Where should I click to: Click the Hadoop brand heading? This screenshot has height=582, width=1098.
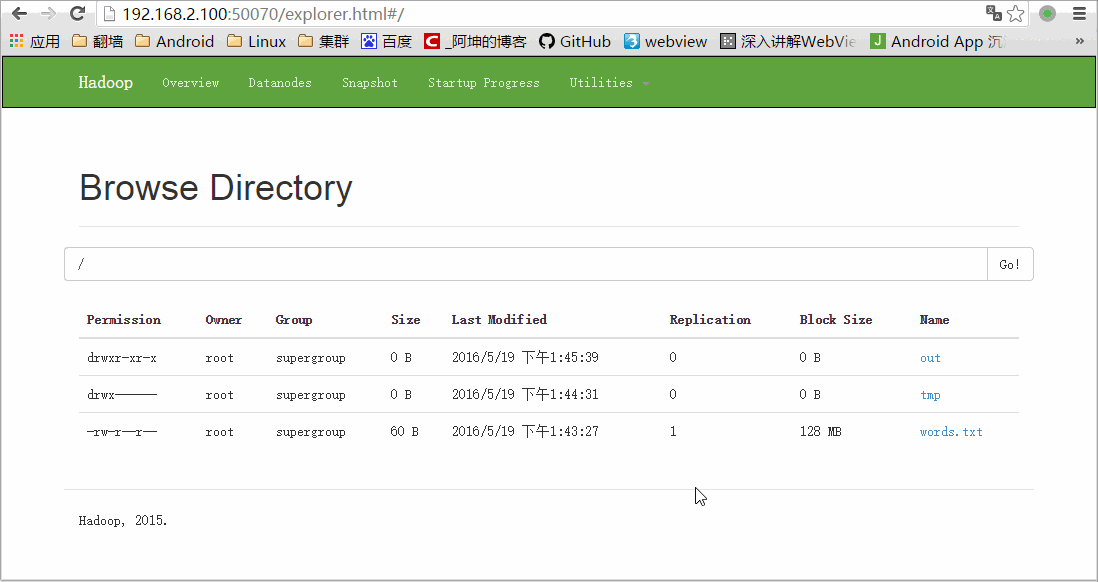(x=105, y=83)
